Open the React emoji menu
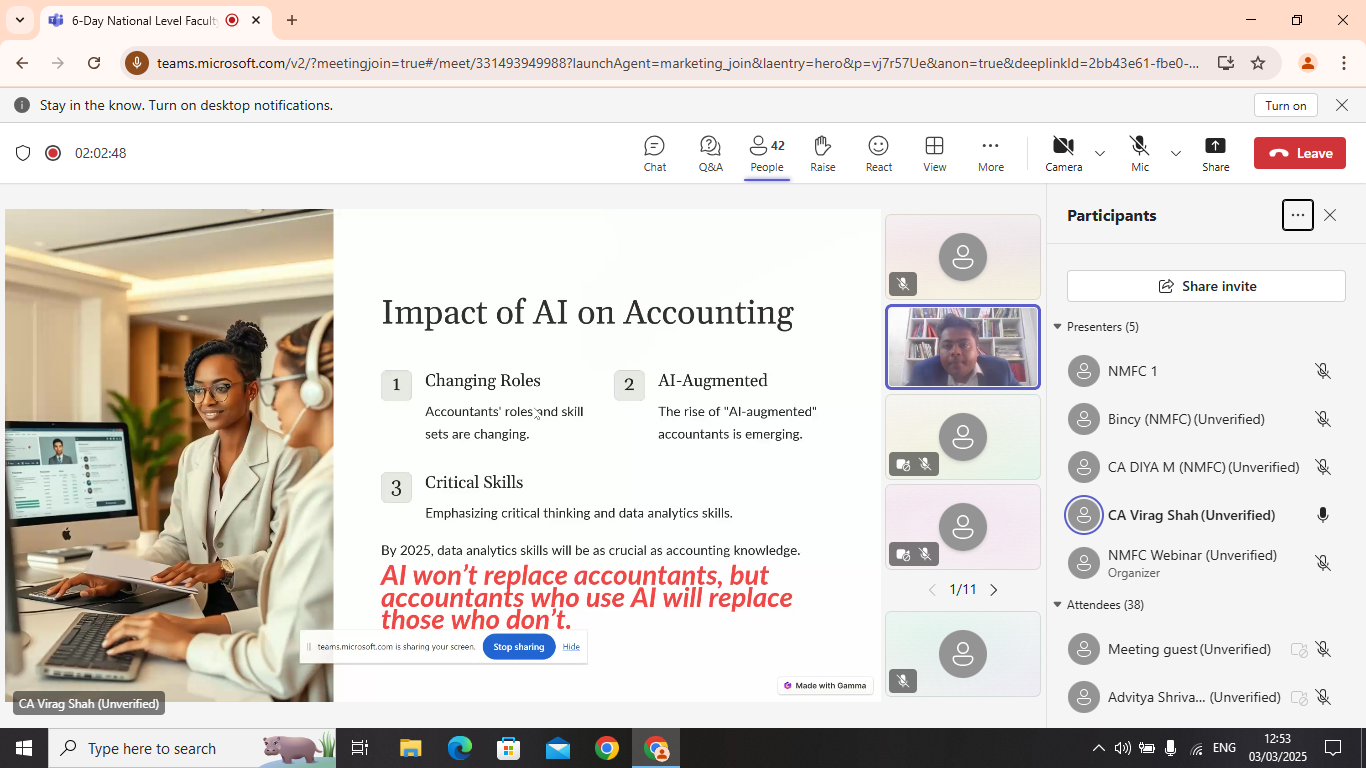Screen dimensions: 1366x768 (x=878, y=154)
